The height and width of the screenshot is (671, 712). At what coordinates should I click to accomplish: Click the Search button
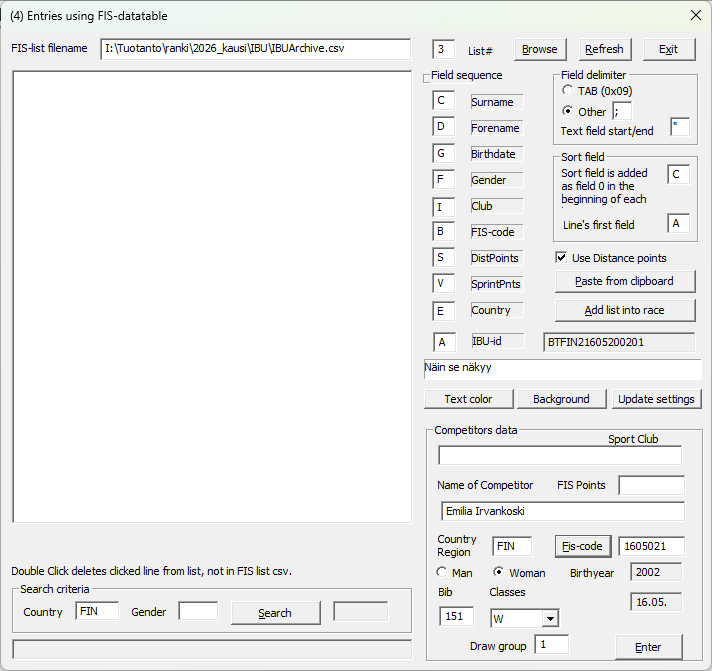[275, 613]
